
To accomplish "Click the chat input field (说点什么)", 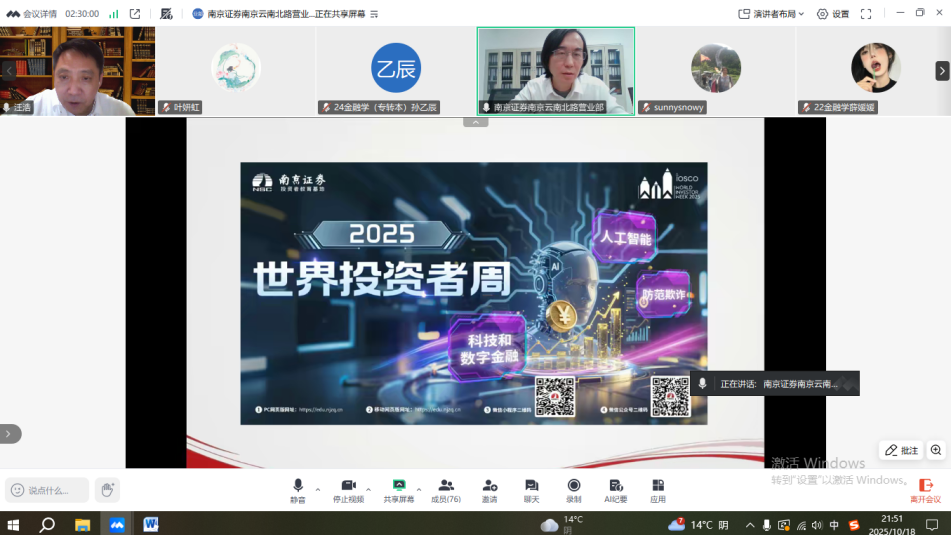I will click(x=55, y=490).
